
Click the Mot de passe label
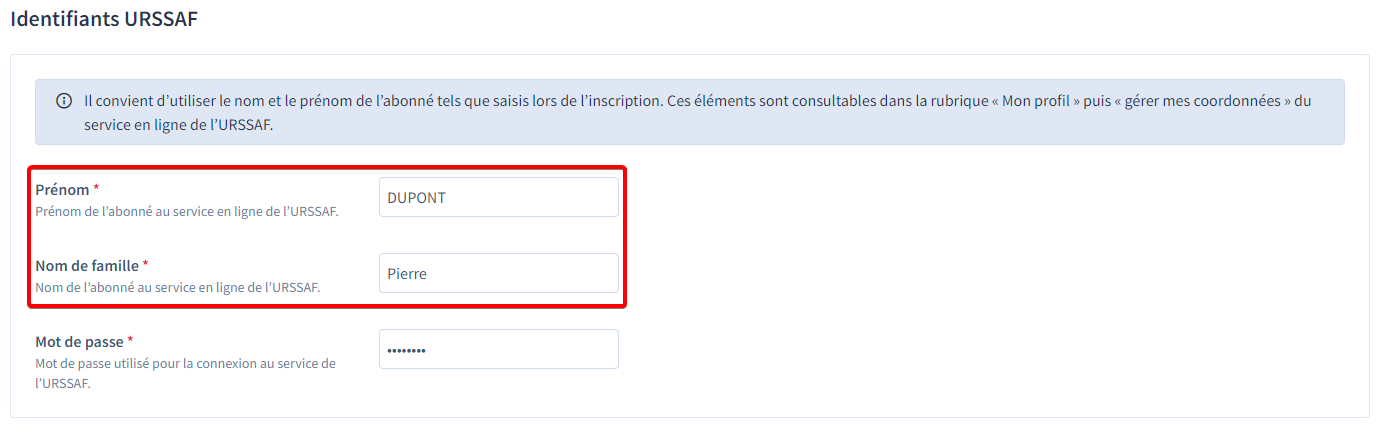[x=79, y=341]
